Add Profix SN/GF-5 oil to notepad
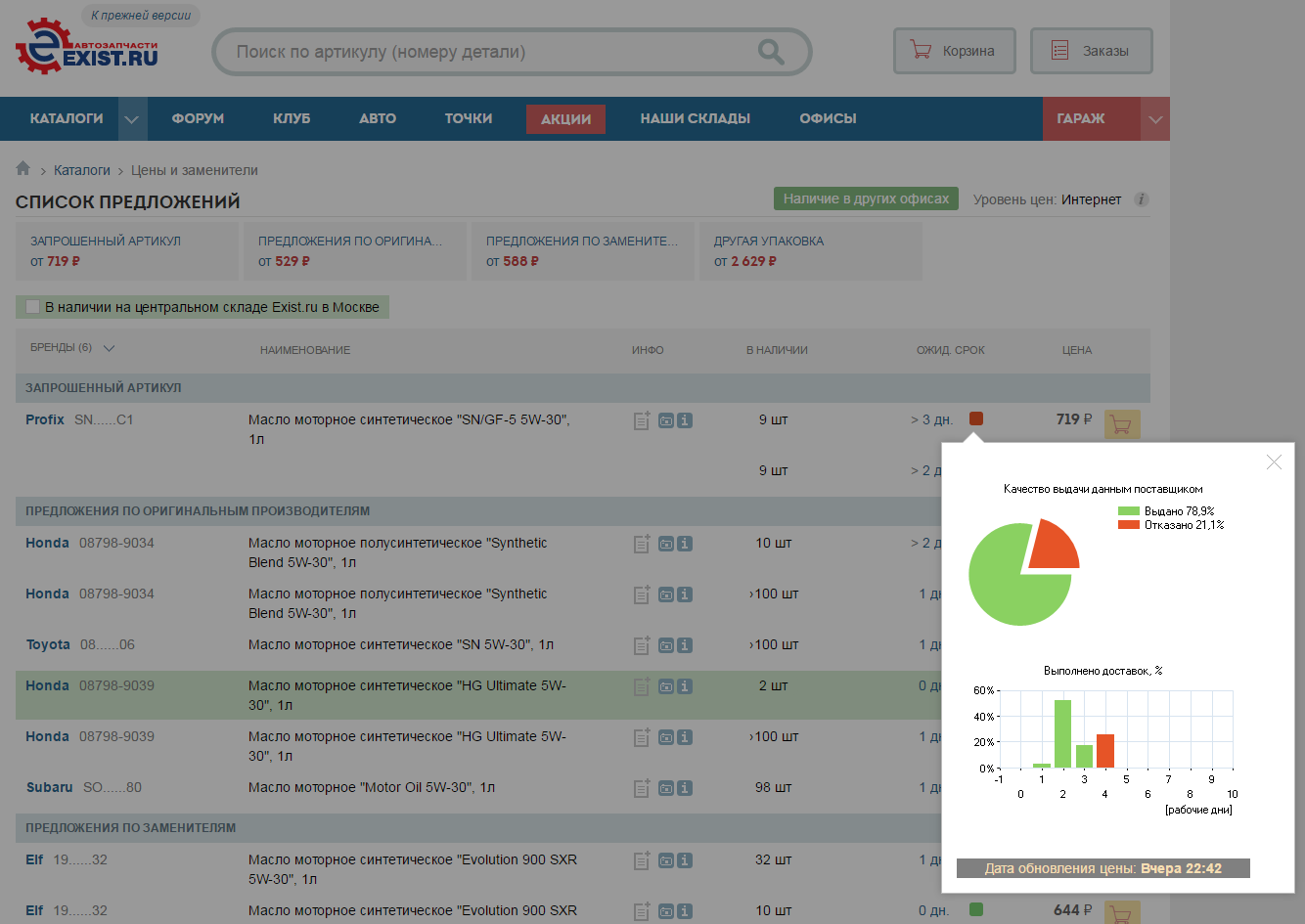Viewport: 1305px width, 924px height. tap(642, 420)
